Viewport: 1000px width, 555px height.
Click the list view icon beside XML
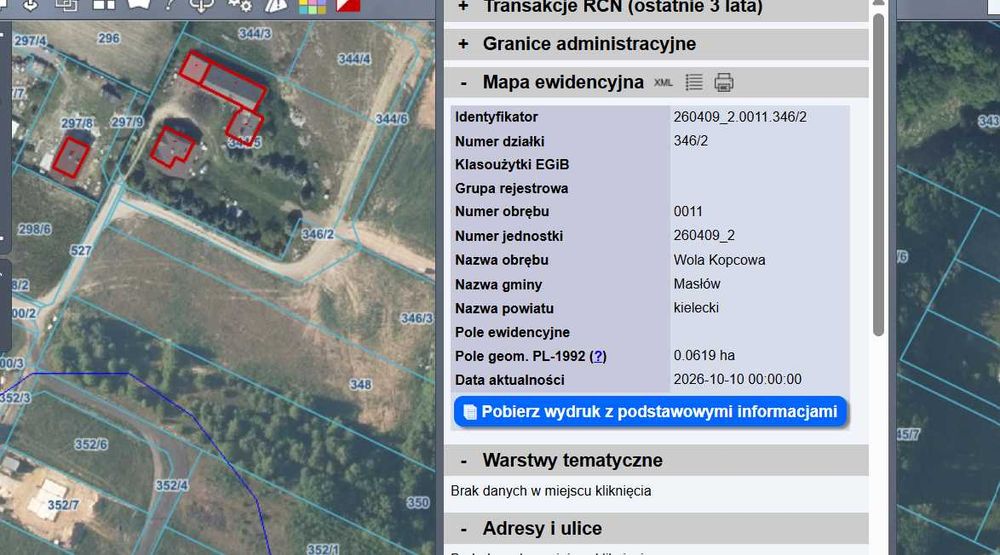tap(694, 82)
